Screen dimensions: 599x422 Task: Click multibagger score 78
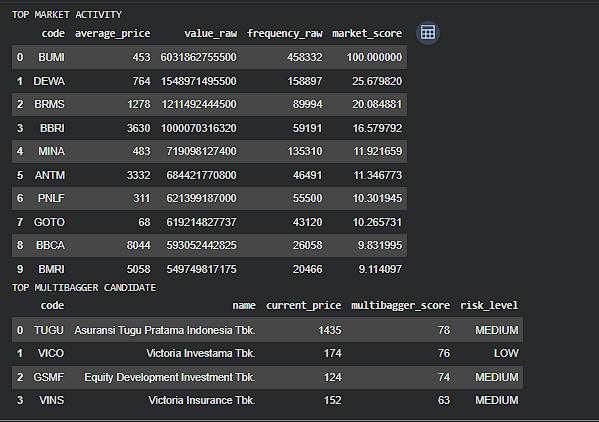coord(444,330)
